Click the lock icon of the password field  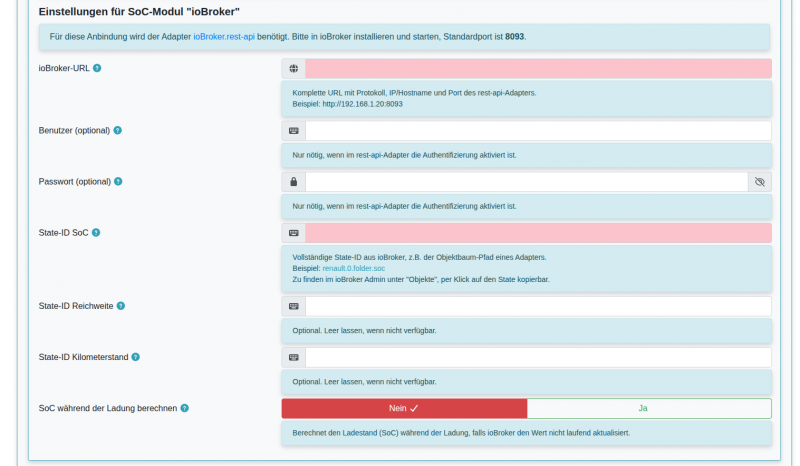[x=293, y=182]
